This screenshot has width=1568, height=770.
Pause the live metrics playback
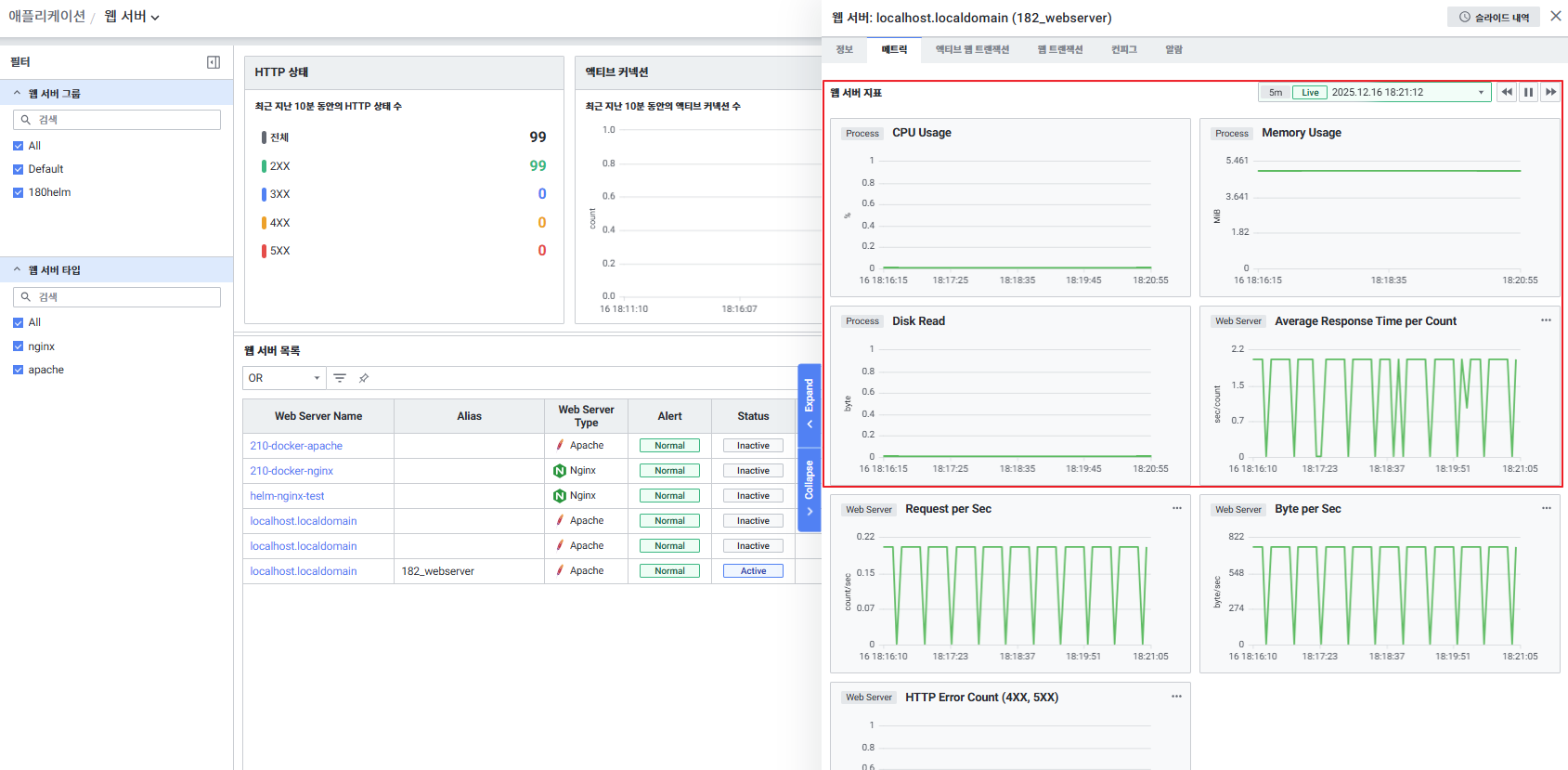1528,92
